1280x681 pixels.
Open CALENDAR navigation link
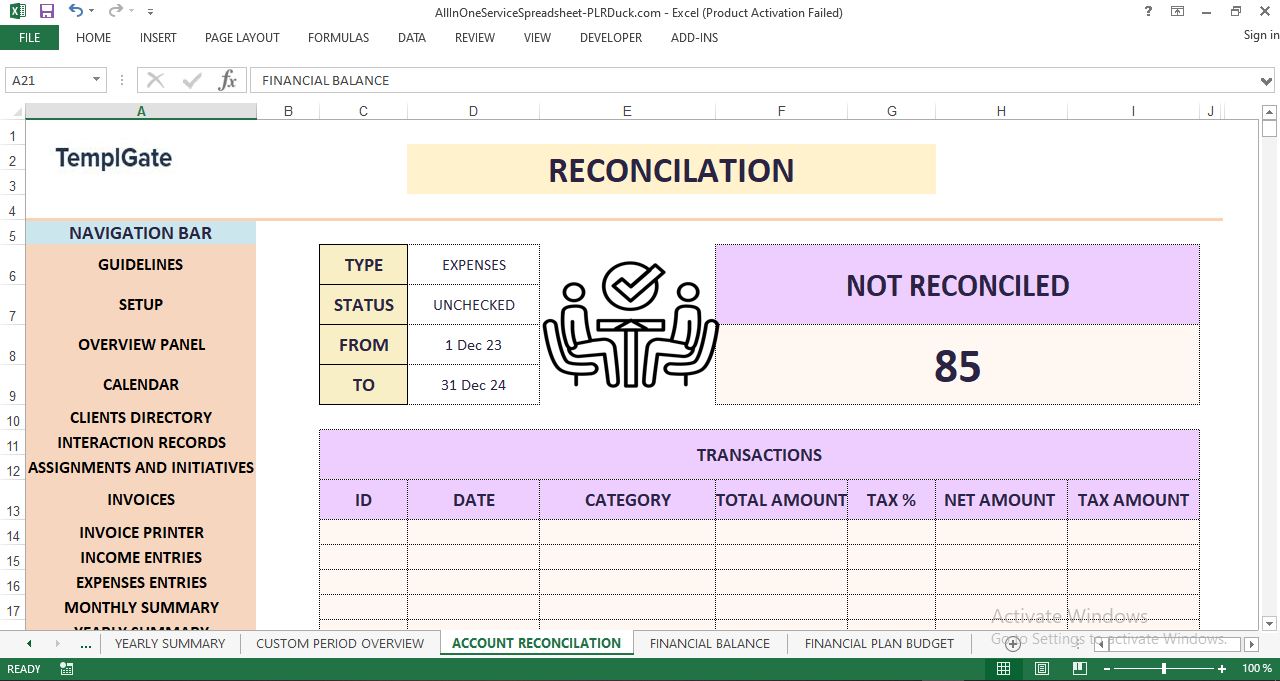141,385
